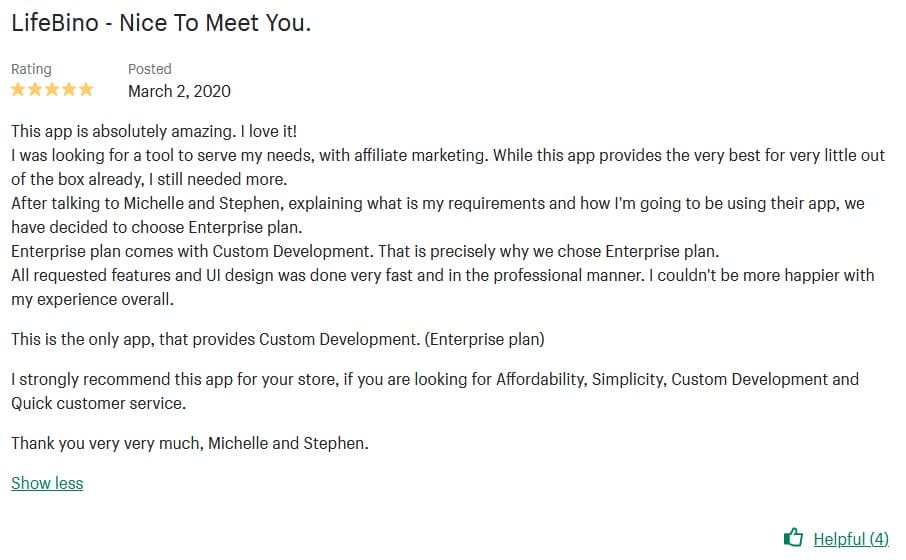Click the line 'This app is absolutely amazing'
This screenshot has width=906, height=560.
154,131
